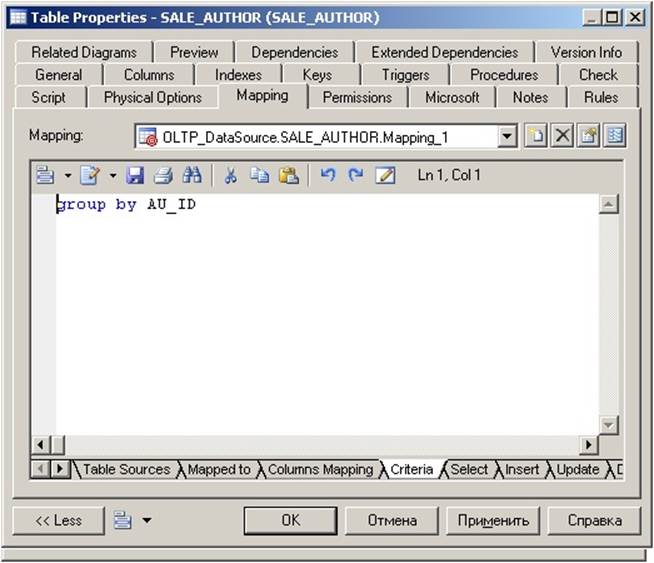Click Справка (Help) button
Image resolution: width=654 pixels, height=563 pixels.
[x=595, y=520]
